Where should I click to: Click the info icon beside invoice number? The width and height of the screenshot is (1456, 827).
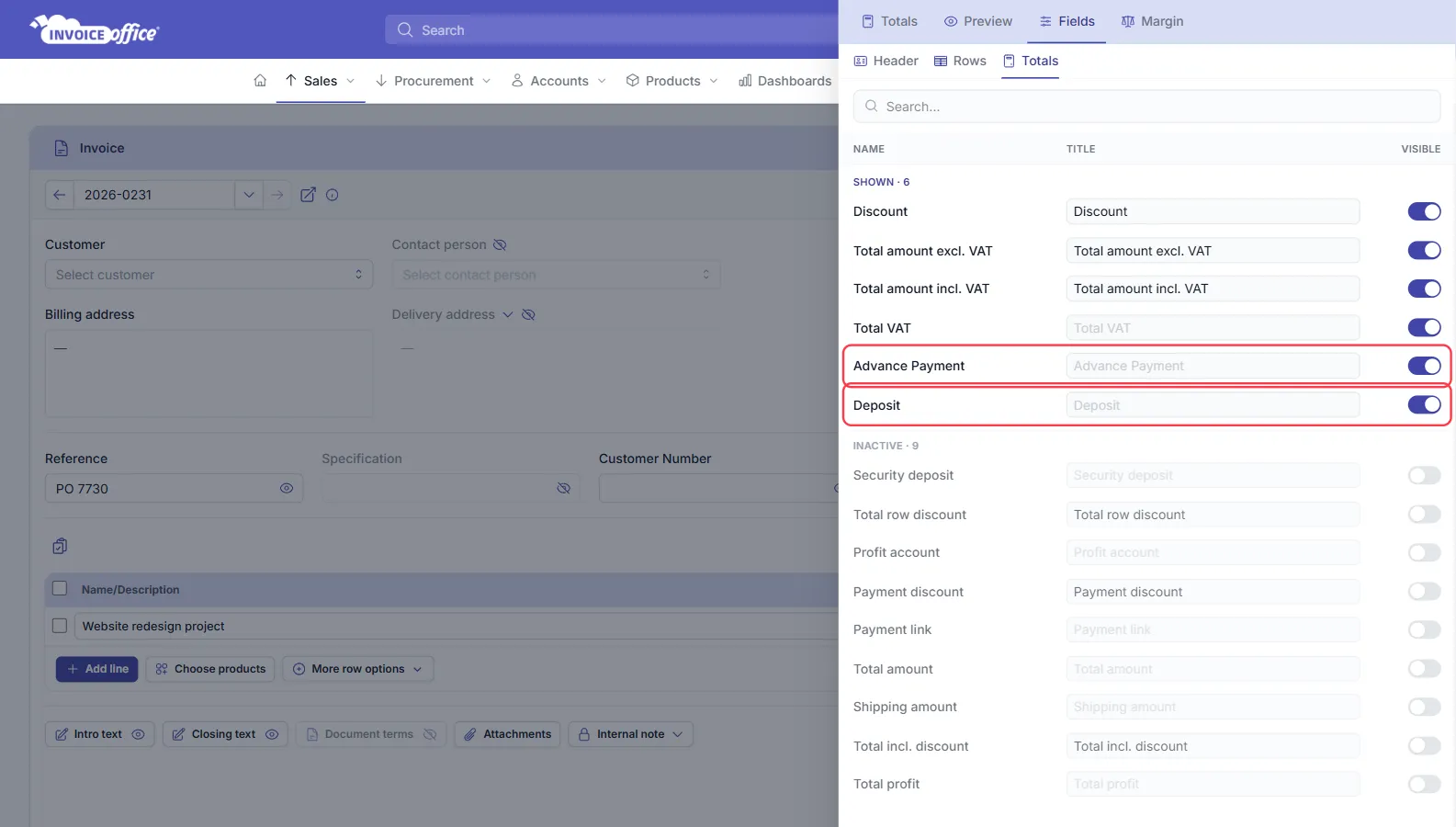(x=333, y=195)
